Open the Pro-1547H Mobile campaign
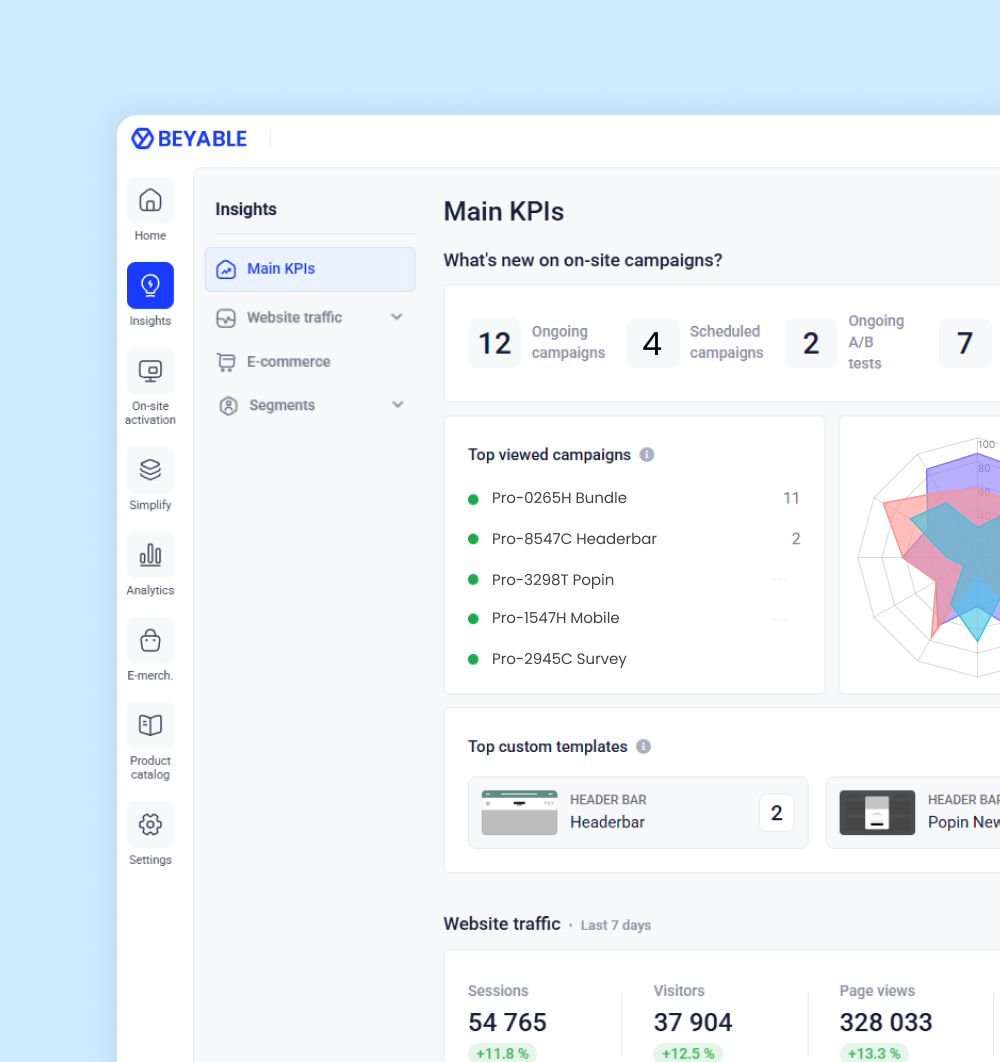 coord(555,618)
